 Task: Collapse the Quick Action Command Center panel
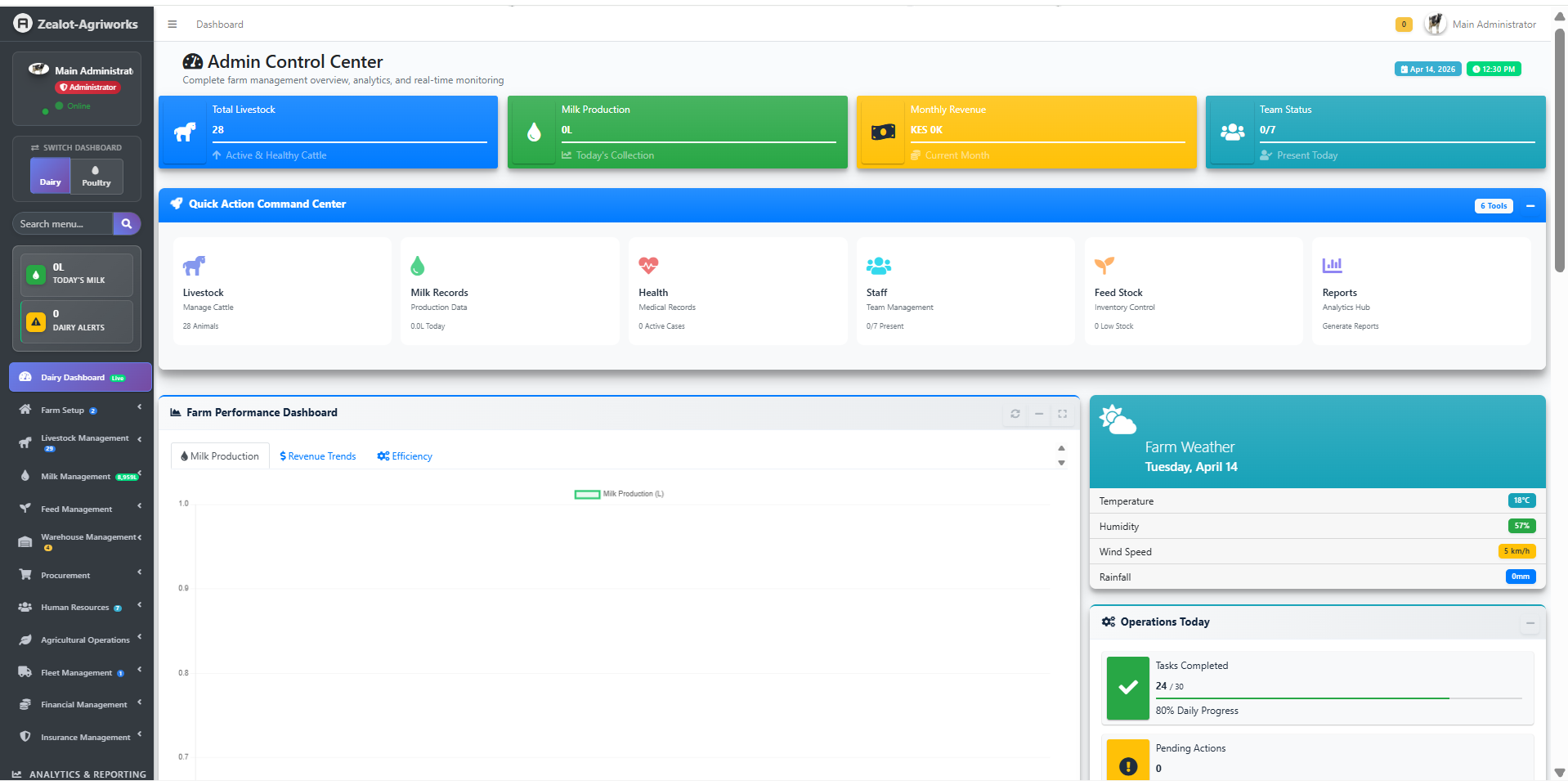point(1530,206)
